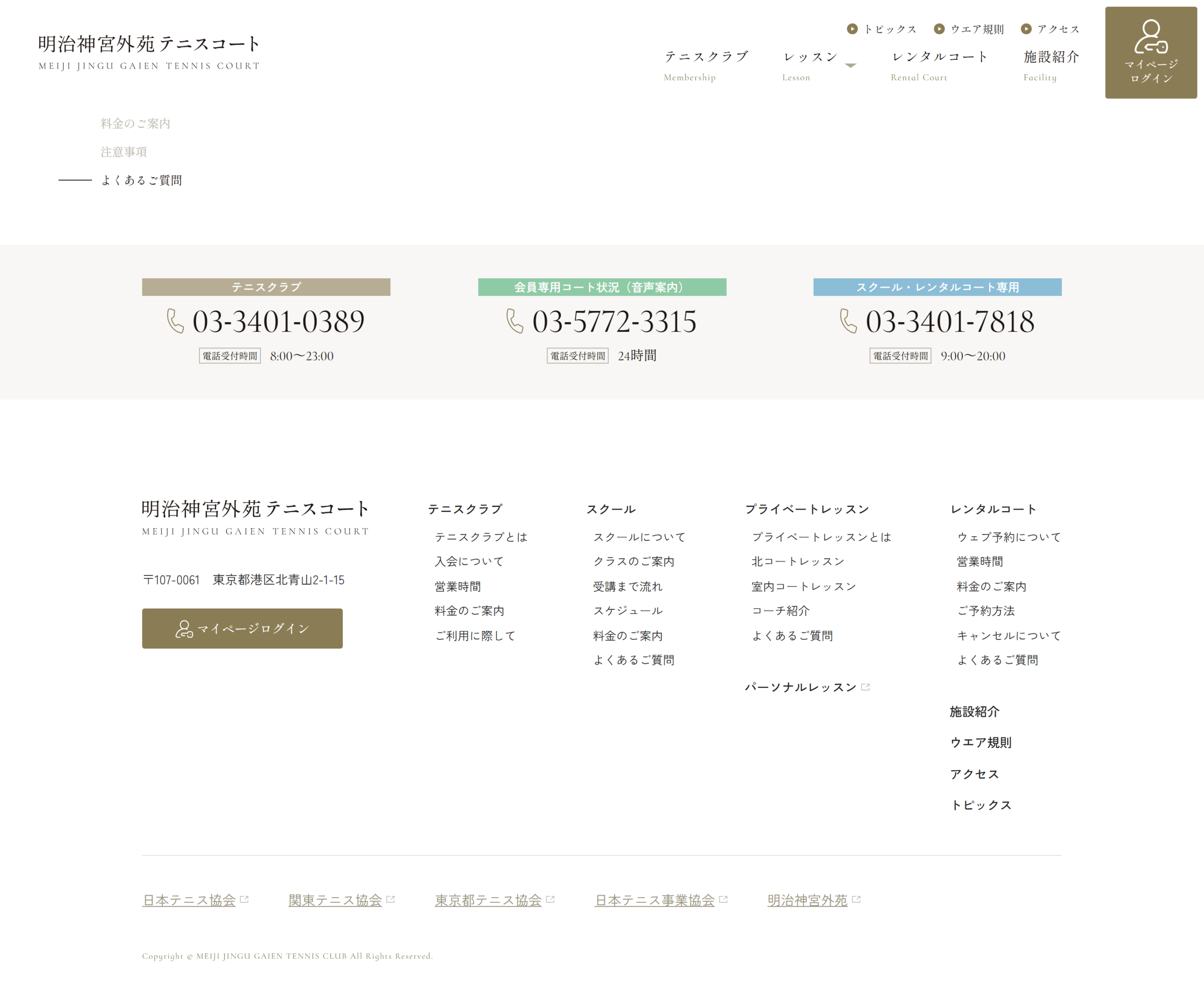
Task: Click external link icon after 日本テニス事業協会
Action: (723, 899)
